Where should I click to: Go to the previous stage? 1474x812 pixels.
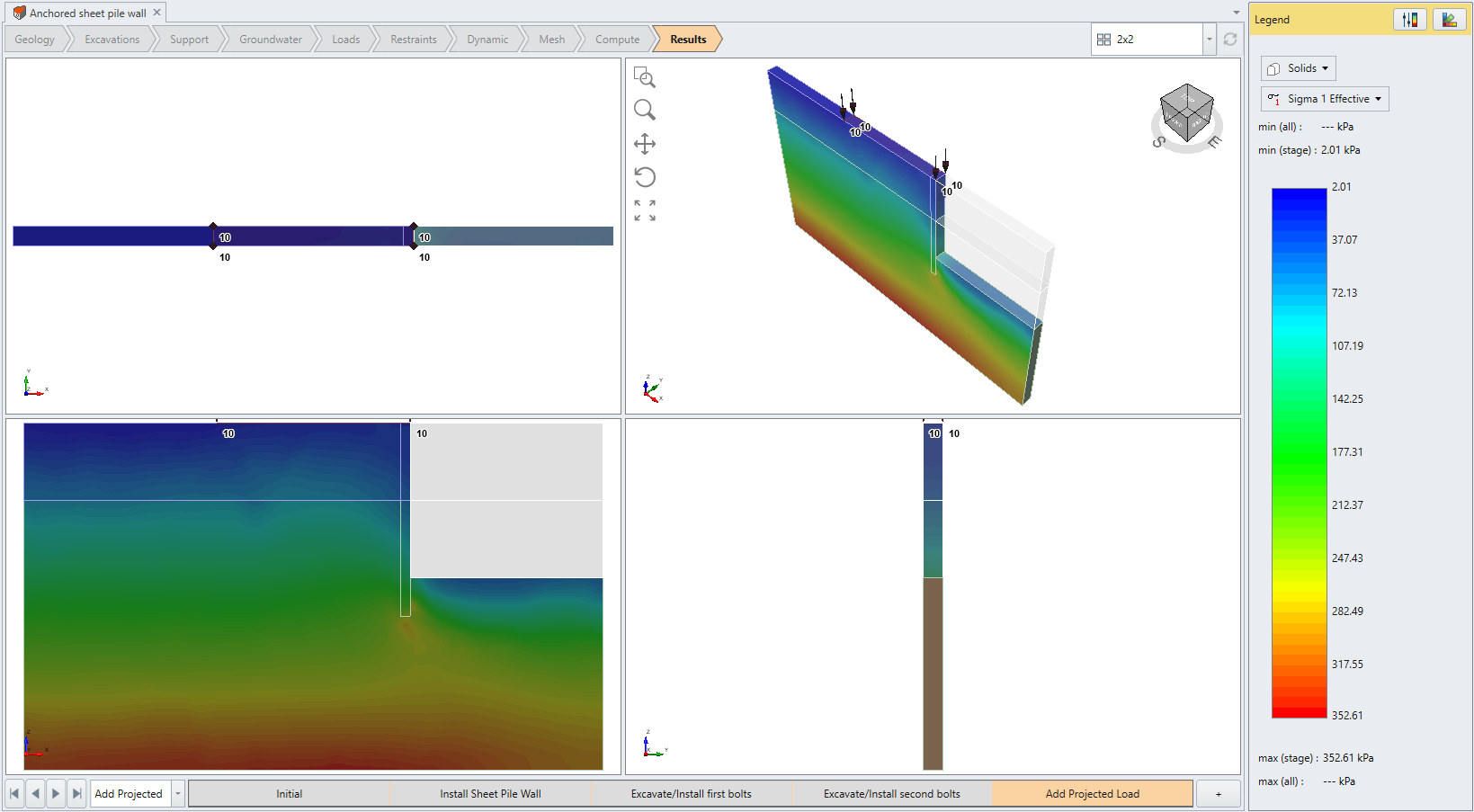click(x=35, y=793)
